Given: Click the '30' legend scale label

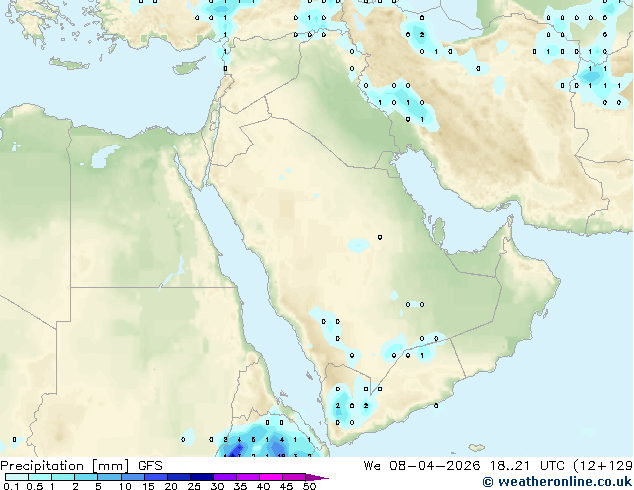Looking at the screenshot, I should pos(217,486).
